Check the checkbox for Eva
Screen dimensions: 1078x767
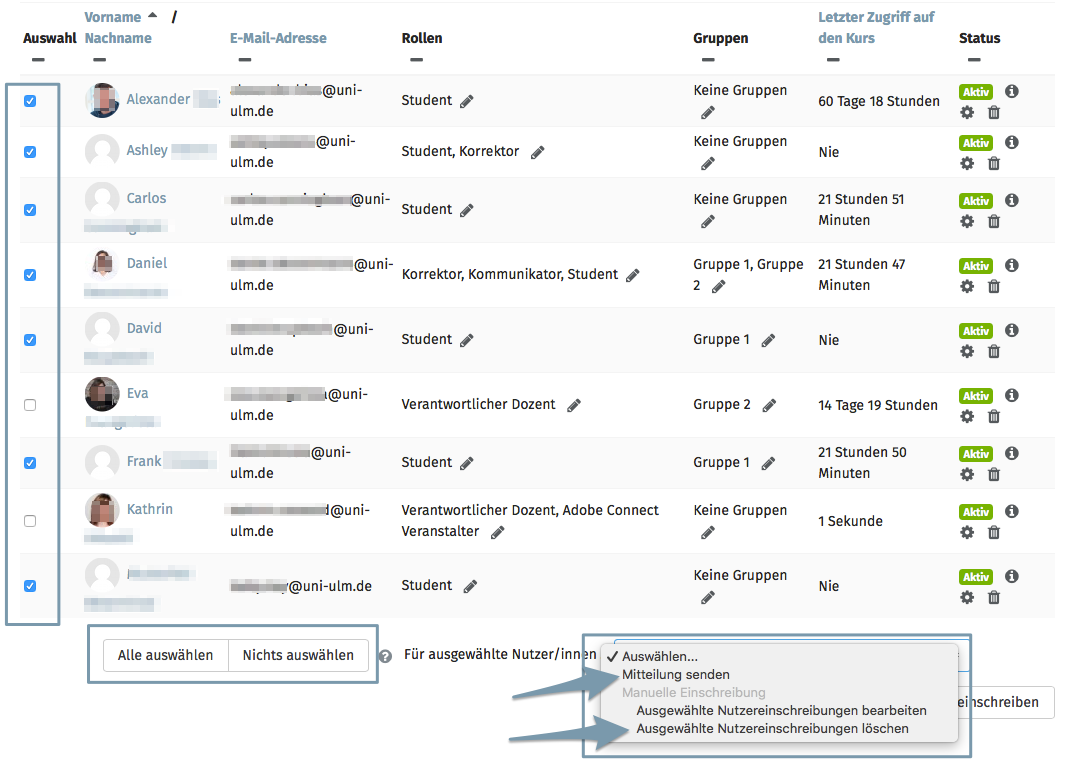pos(30,405)
